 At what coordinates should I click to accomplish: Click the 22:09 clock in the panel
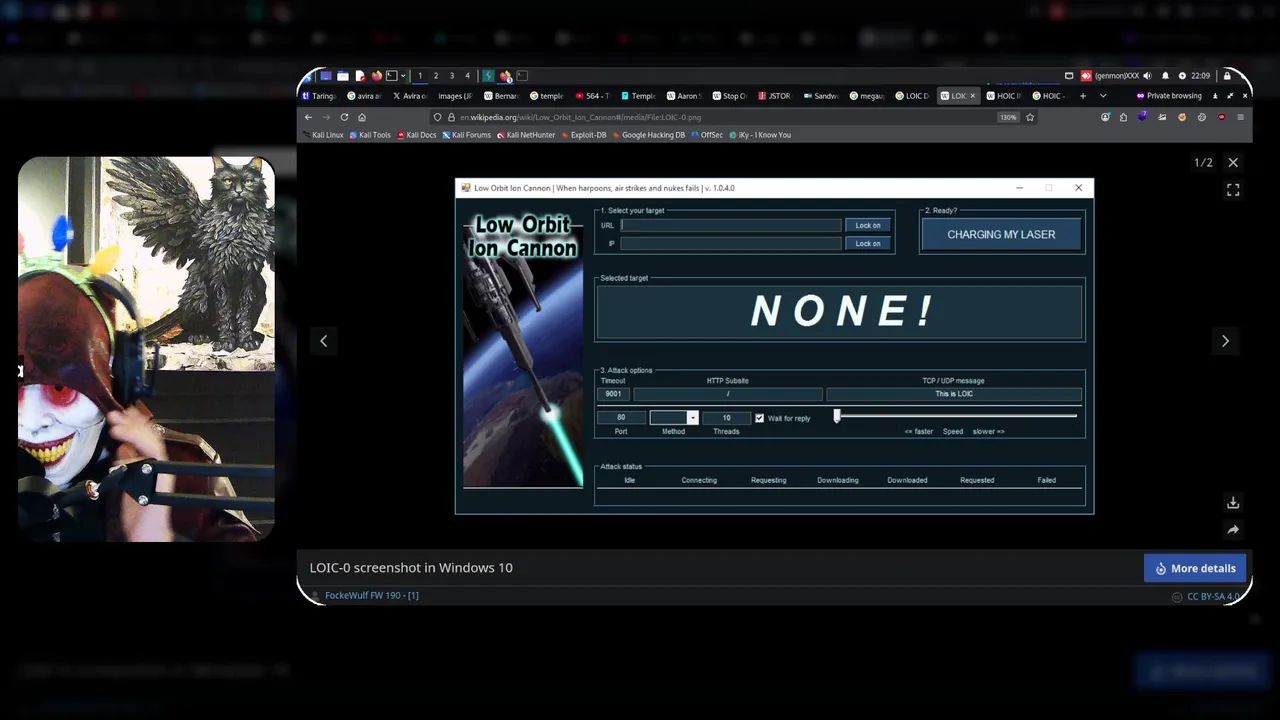tap(1200, 76)
